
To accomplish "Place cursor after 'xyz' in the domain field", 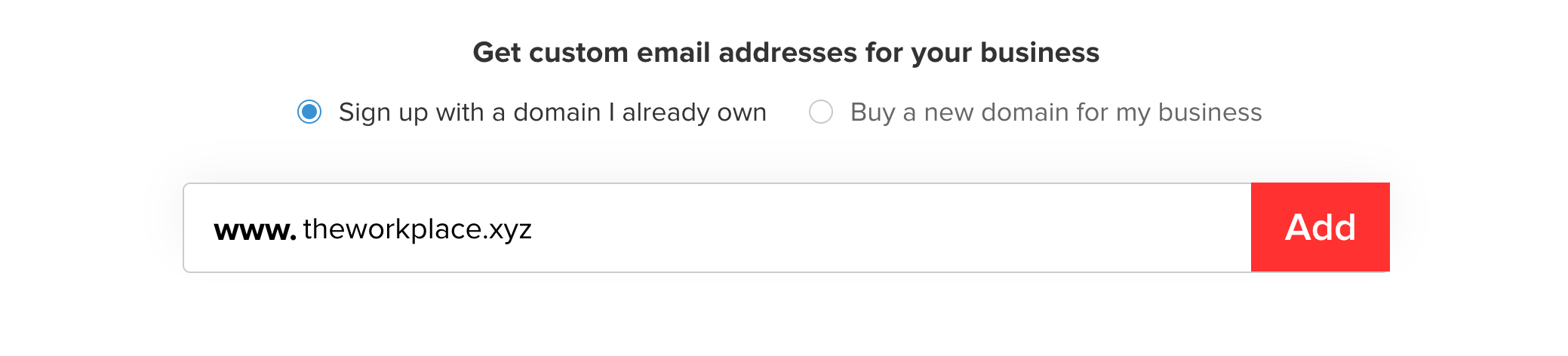I will 534,229.
